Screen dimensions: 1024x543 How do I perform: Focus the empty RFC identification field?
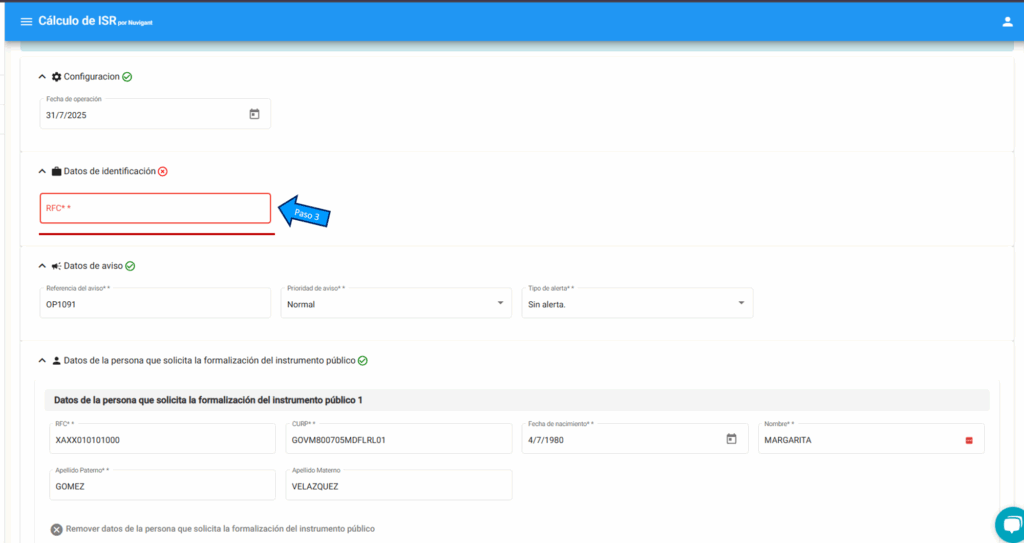pyautogui.click(x=155, y=208)
